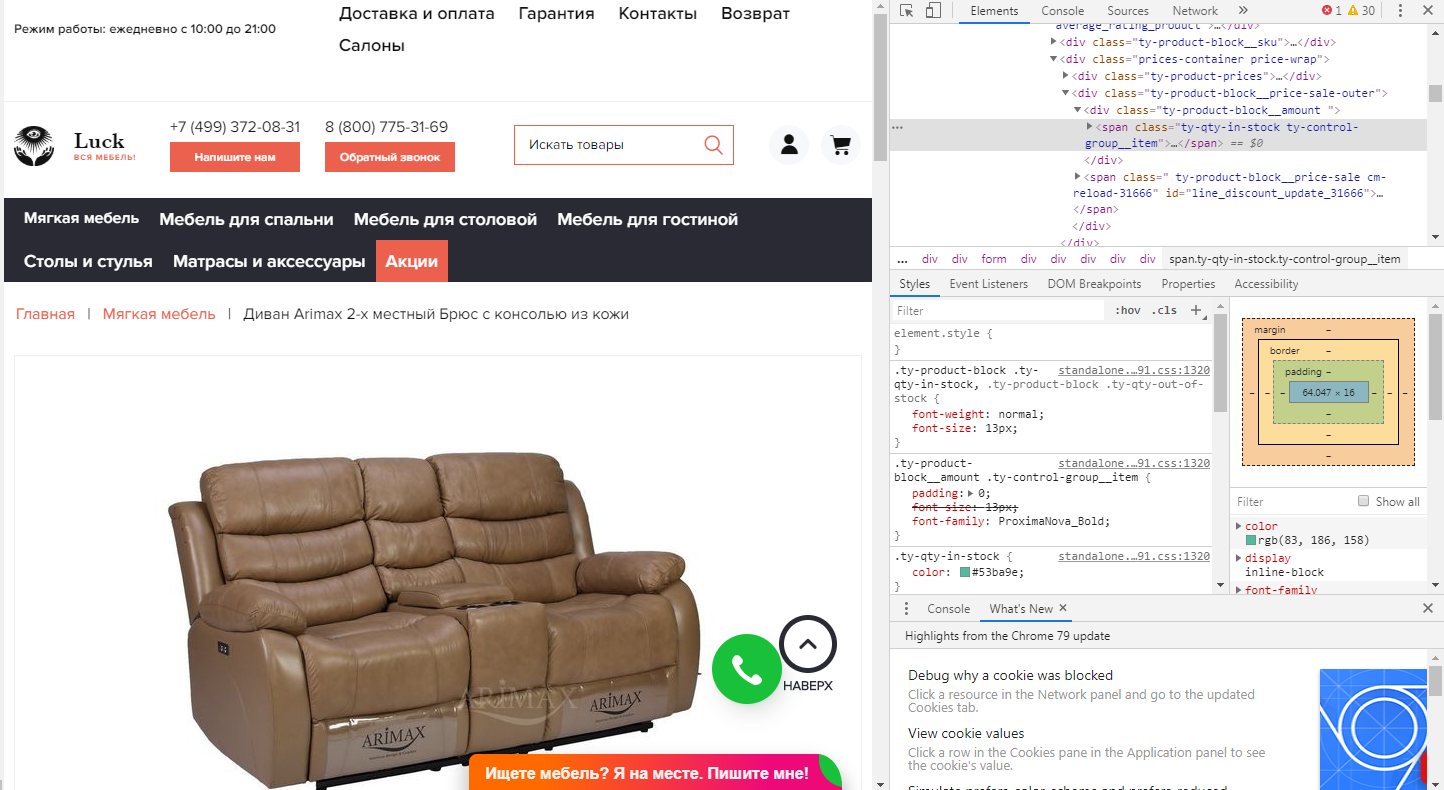Switch to the Sources tab
The width and height of the screenshot is (1444, 790).
[1128, 11]
